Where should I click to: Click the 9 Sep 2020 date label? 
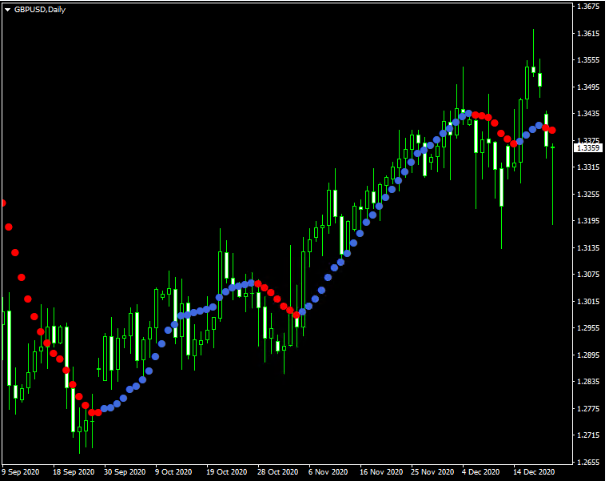[22, 472]
